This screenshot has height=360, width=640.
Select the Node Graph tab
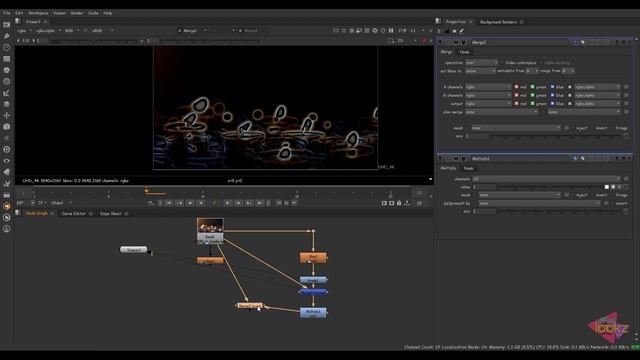coord(37,213)
